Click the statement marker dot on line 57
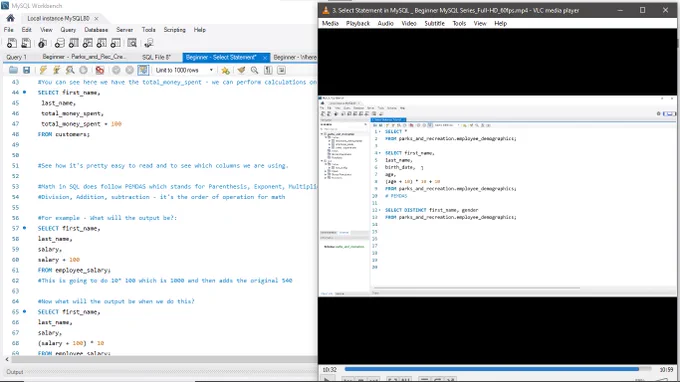Screen dimensions: 680x382 point(24,228)
